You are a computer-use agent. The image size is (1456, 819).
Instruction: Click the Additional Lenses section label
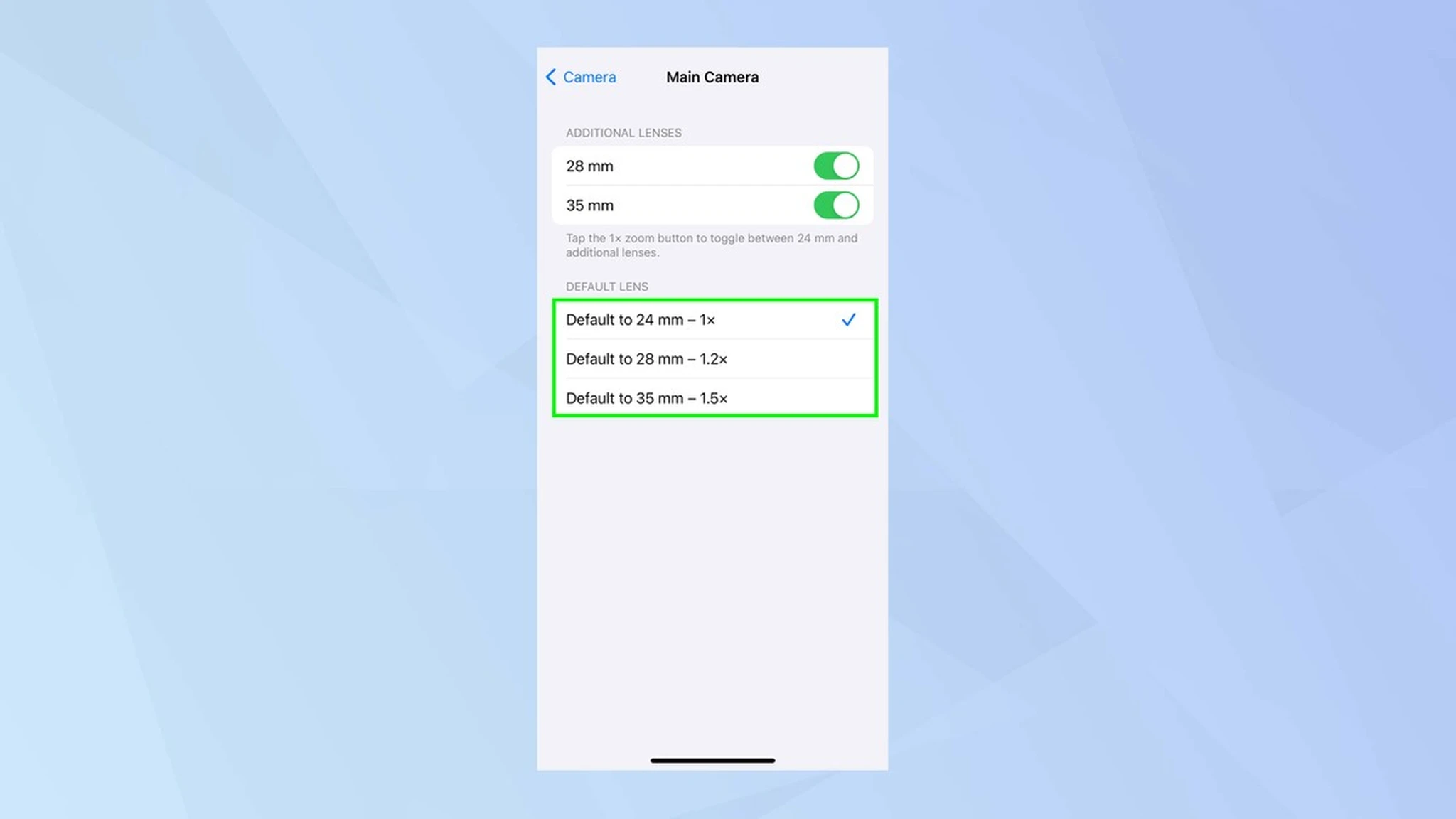tap(623, 132)
